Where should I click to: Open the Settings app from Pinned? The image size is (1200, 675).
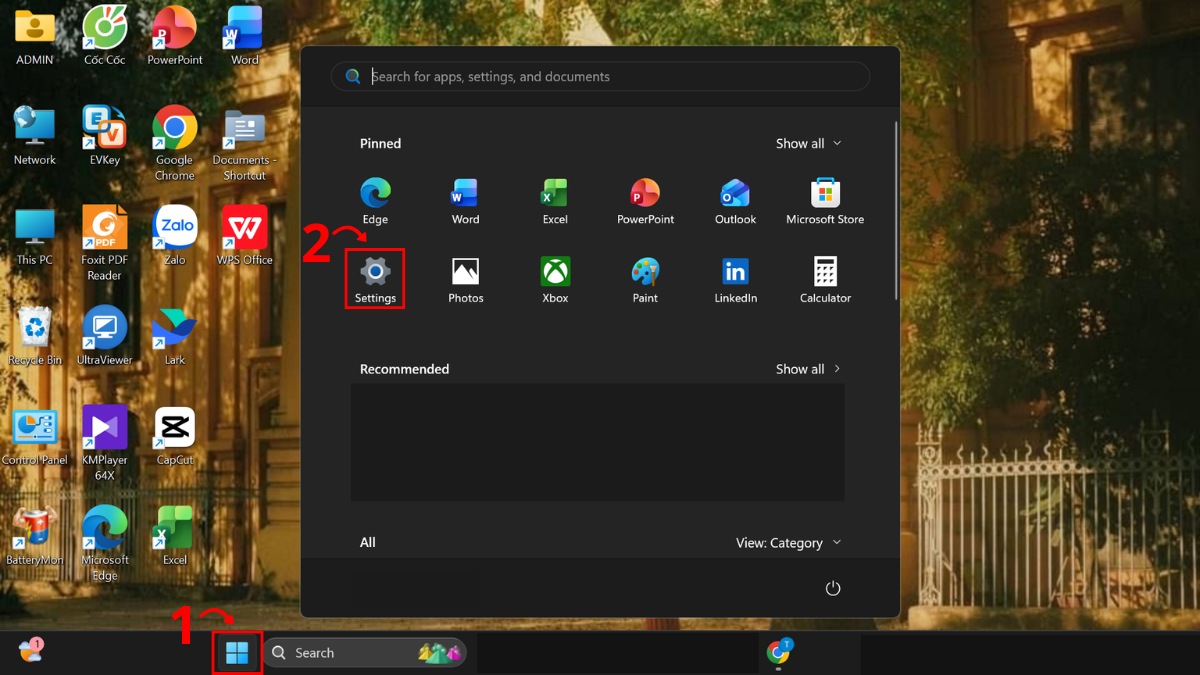(x=375, y=278)
